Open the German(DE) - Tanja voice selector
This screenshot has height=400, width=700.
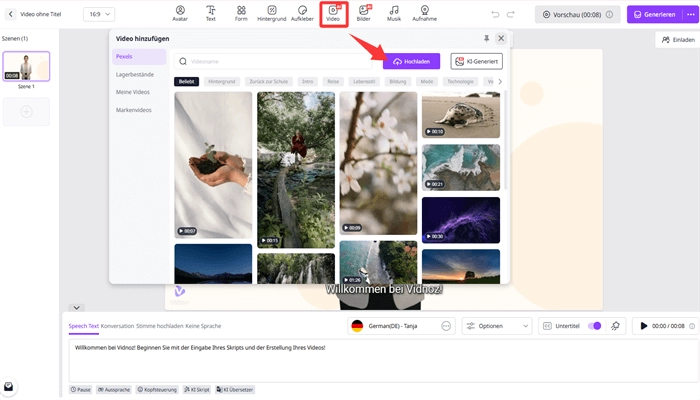[x=401, y=326]
